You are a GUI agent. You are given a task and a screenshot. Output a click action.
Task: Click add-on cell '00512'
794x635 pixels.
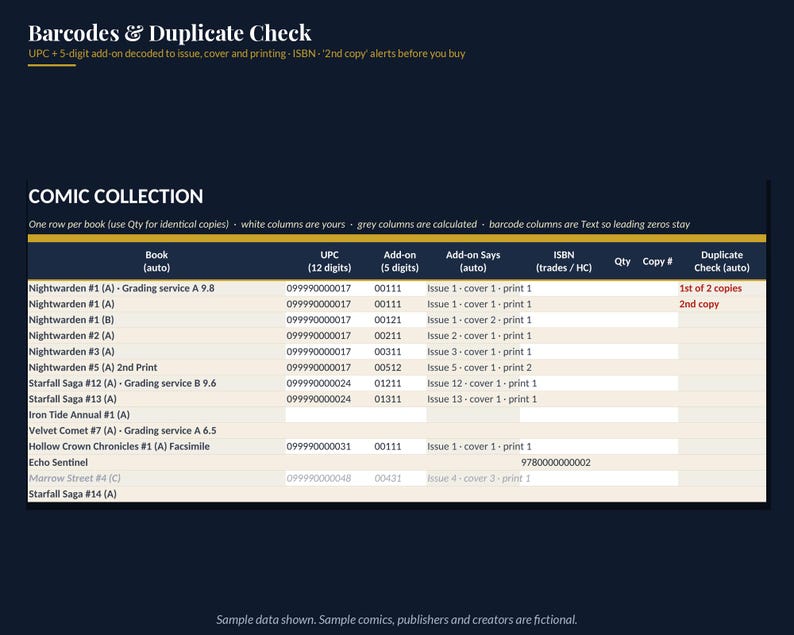point(400,367)
